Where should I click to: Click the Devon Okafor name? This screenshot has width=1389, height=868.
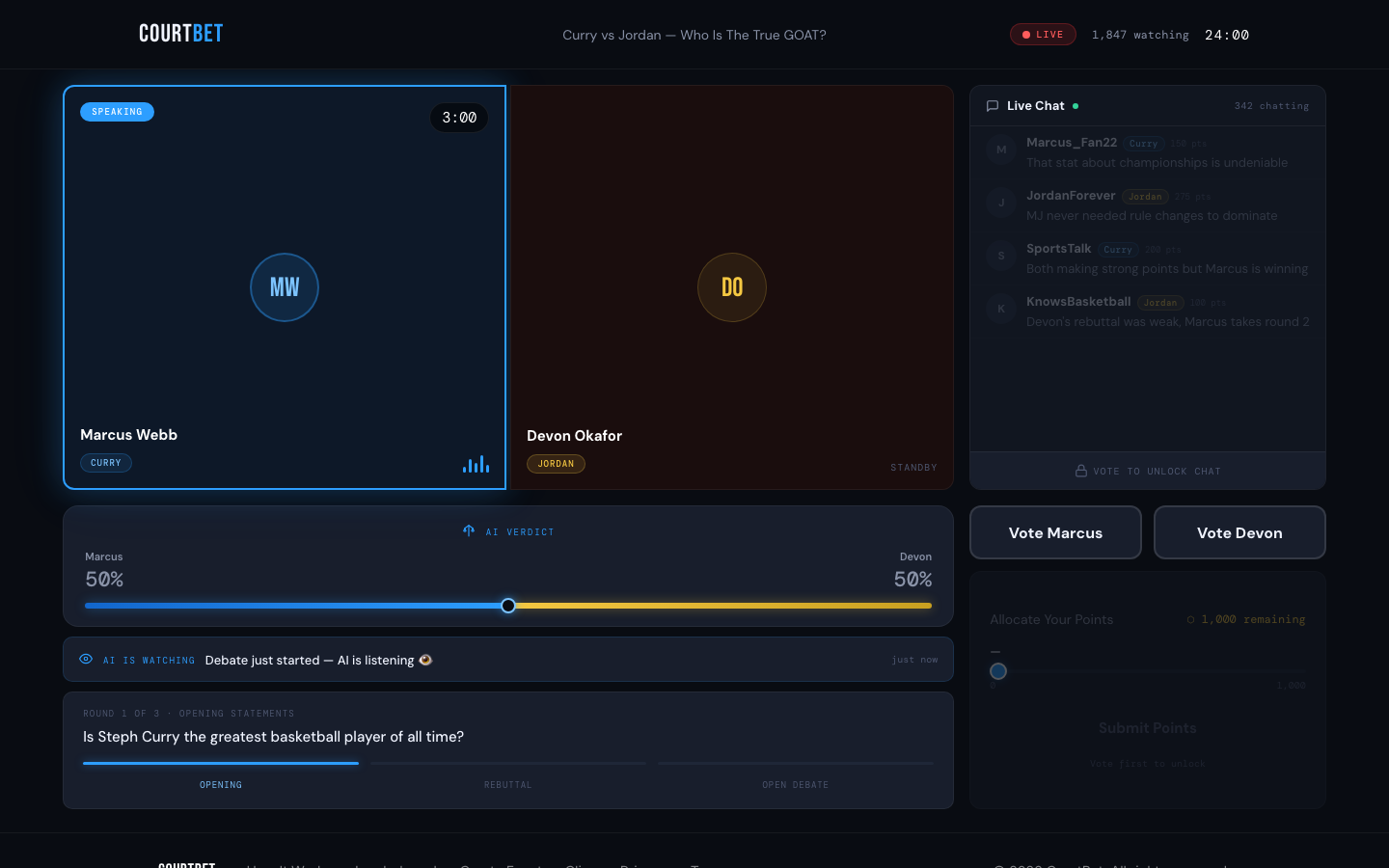[574, 436]
